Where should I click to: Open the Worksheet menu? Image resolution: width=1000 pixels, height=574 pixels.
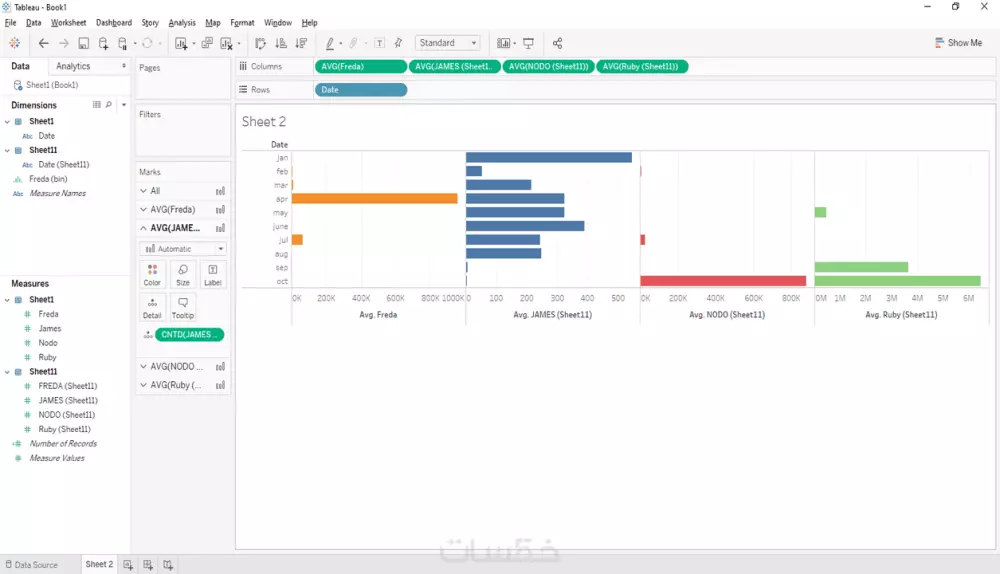(x=68, y=22)
